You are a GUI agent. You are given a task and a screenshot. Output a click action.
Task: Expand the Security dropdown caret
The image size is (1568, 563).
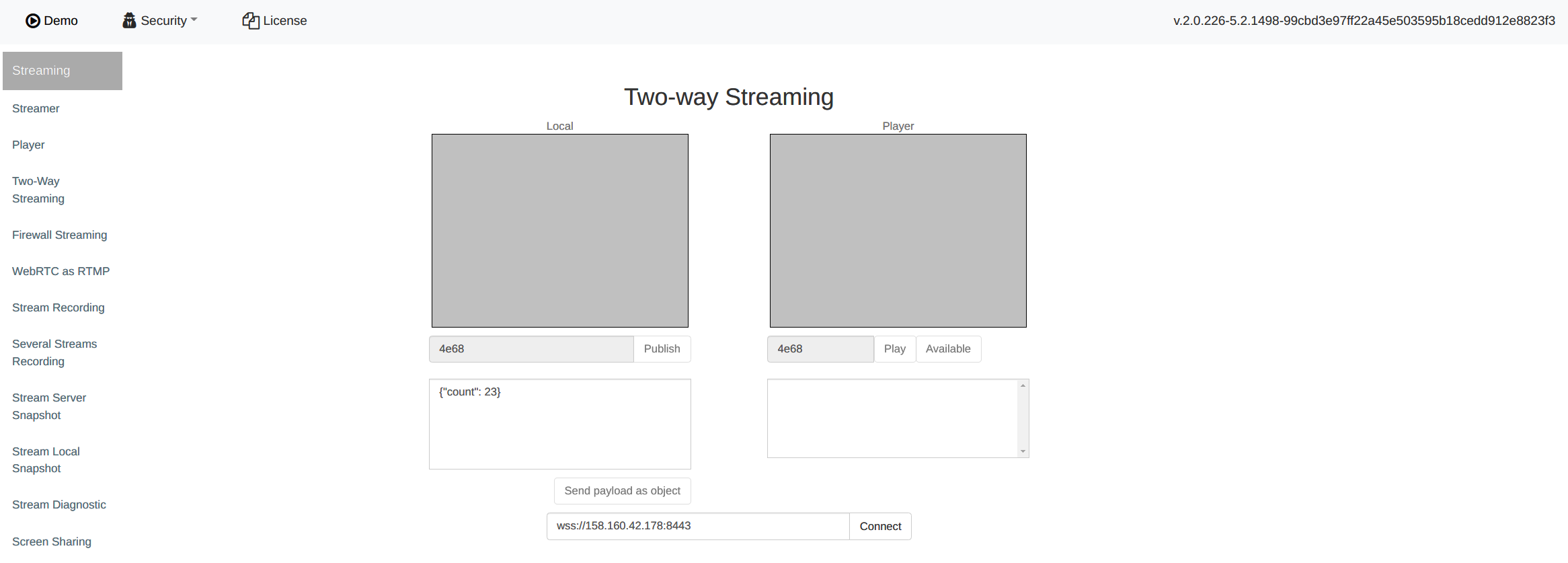coord(194,20)
